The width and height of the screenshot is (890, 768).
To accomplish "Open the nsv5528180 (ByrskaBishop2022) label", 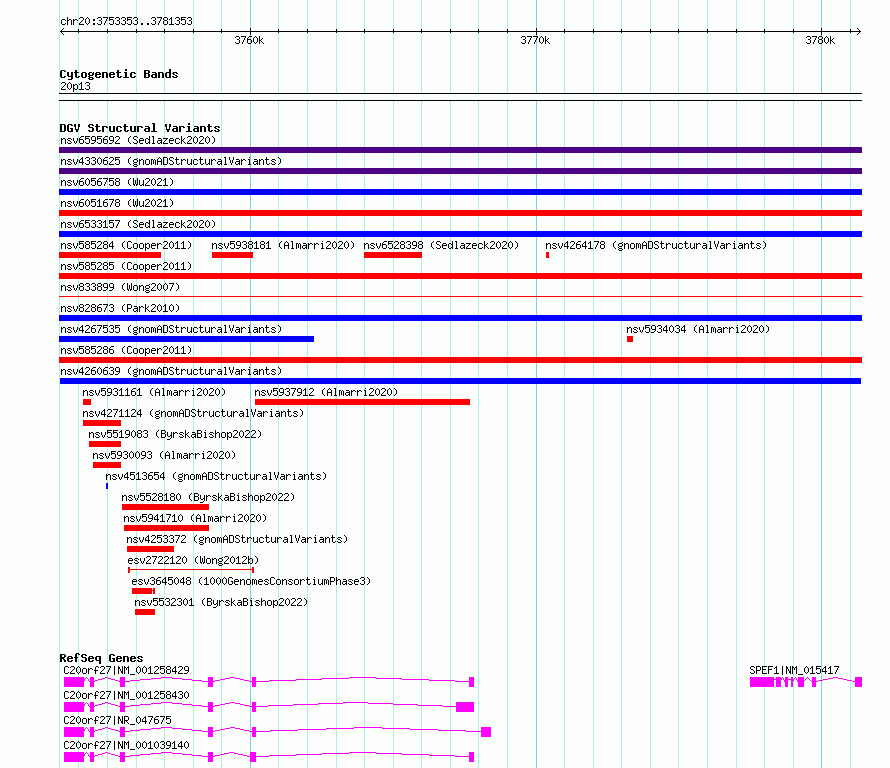I will (208, 497).
